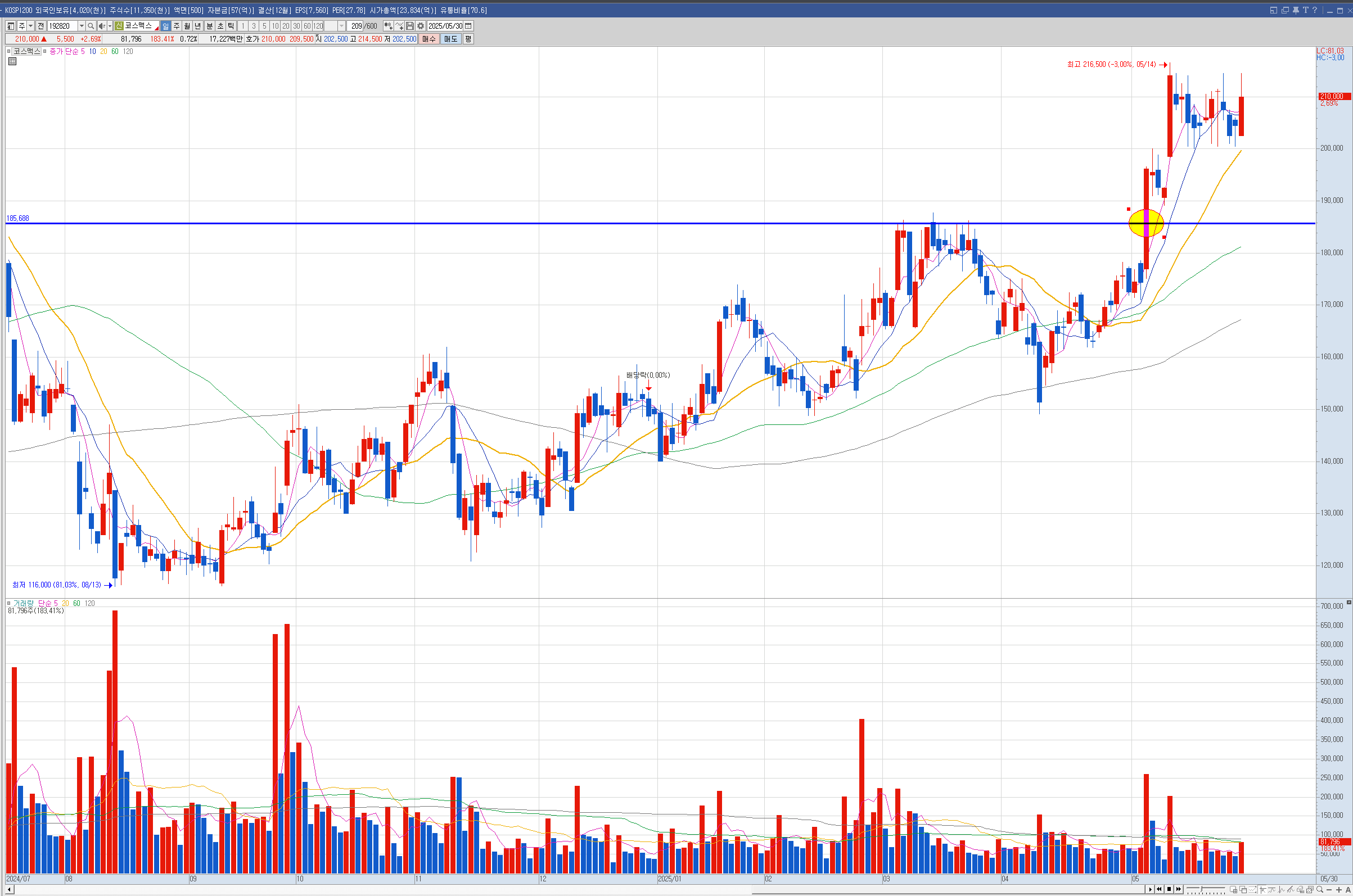The width and height of the screenshot is (1353, 896).
Task: Open the date calendar picker icon
Action: [x=469, y=26]
